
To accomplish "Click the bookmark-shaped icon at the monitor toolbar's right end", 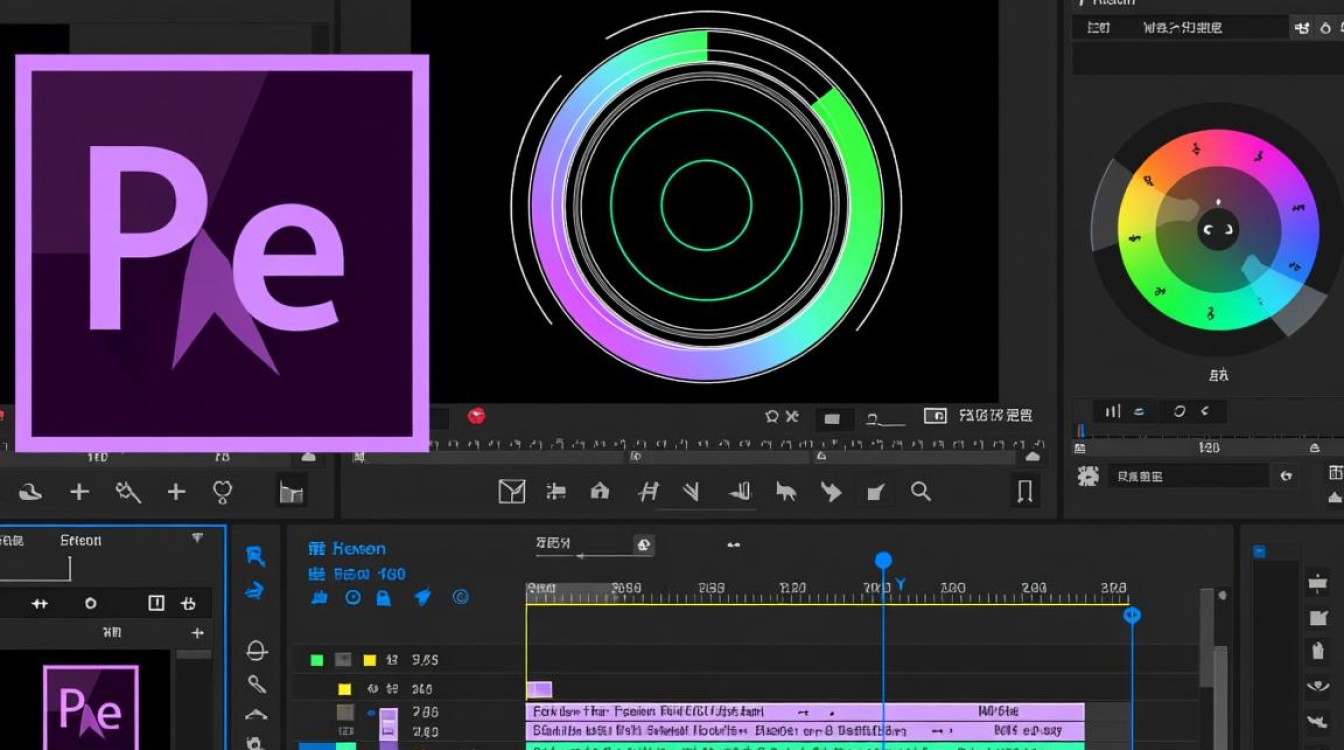I will pos(1025,491).
